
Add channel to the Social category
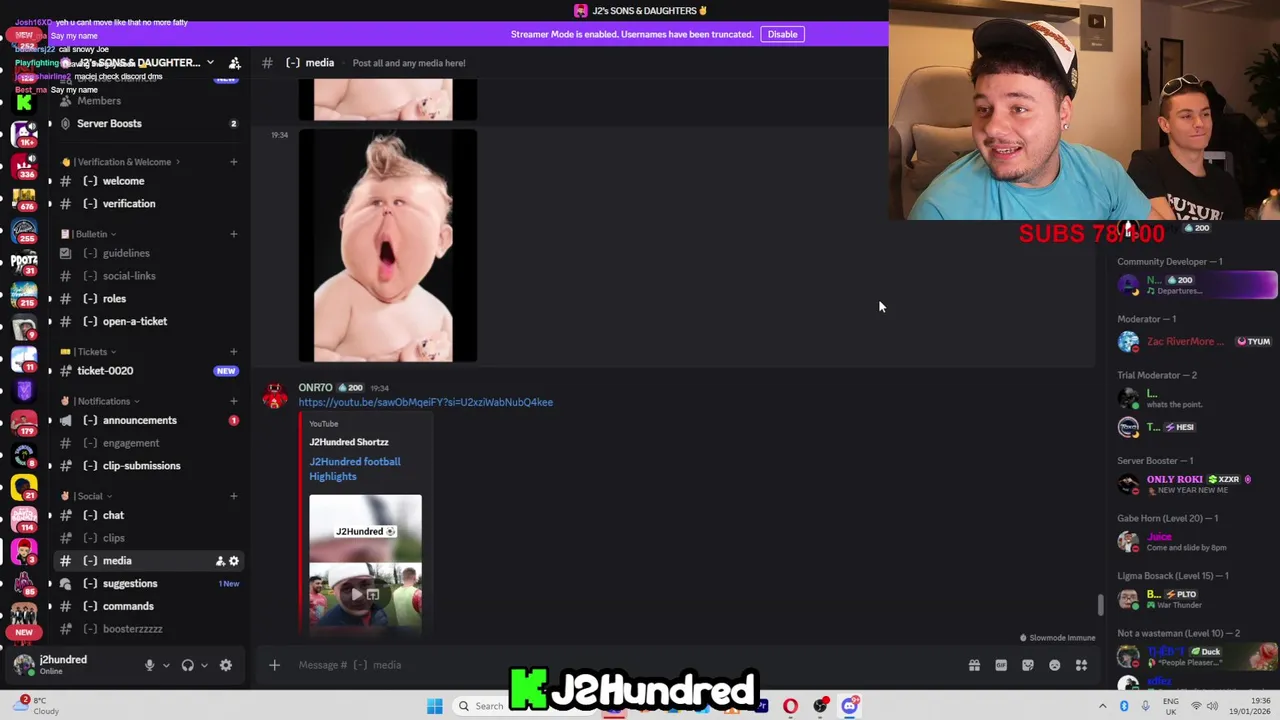tap(233, 496)
